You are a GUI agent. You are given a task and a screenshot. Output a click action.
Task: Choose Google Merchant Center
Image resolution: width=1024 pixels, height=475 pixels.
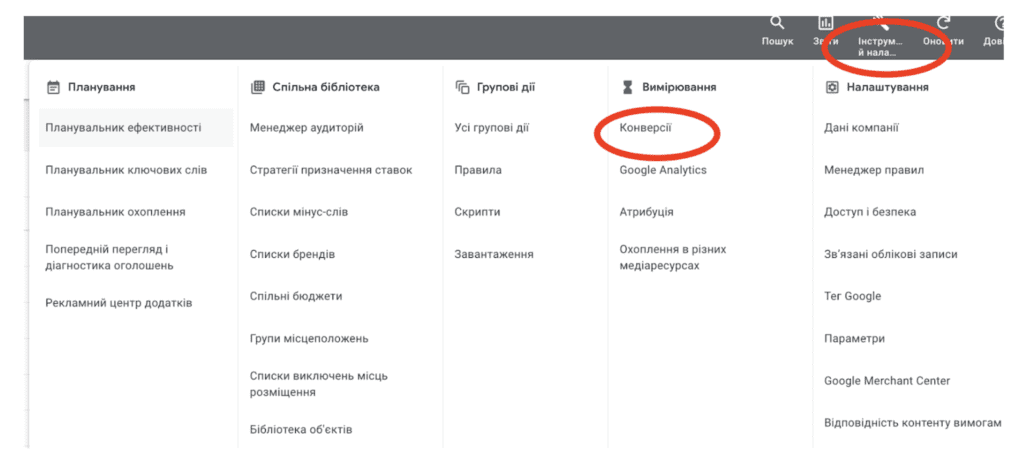click(887, 380)
